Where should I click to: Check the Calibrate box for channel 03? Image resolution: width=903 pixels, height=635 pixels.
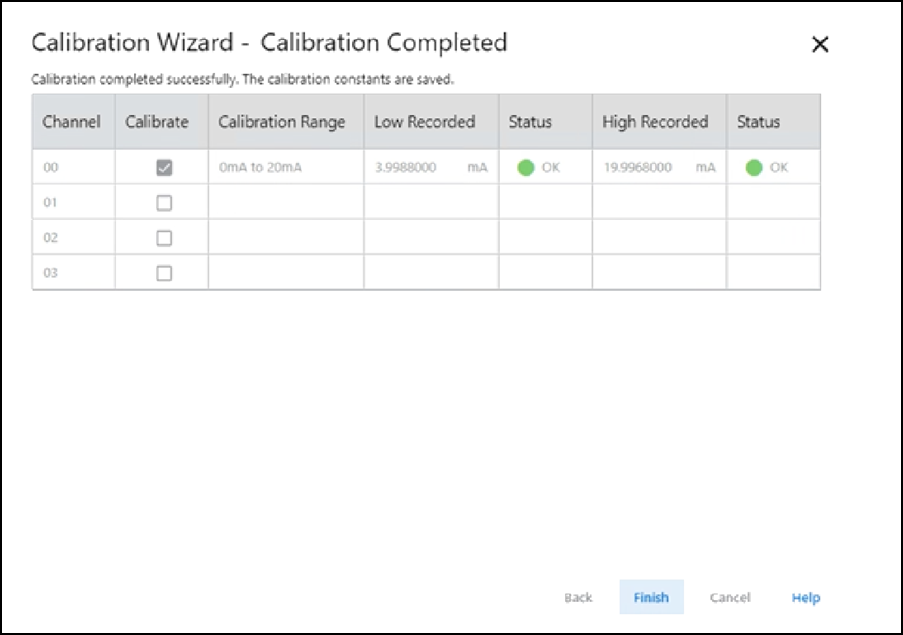pos(164,273)
